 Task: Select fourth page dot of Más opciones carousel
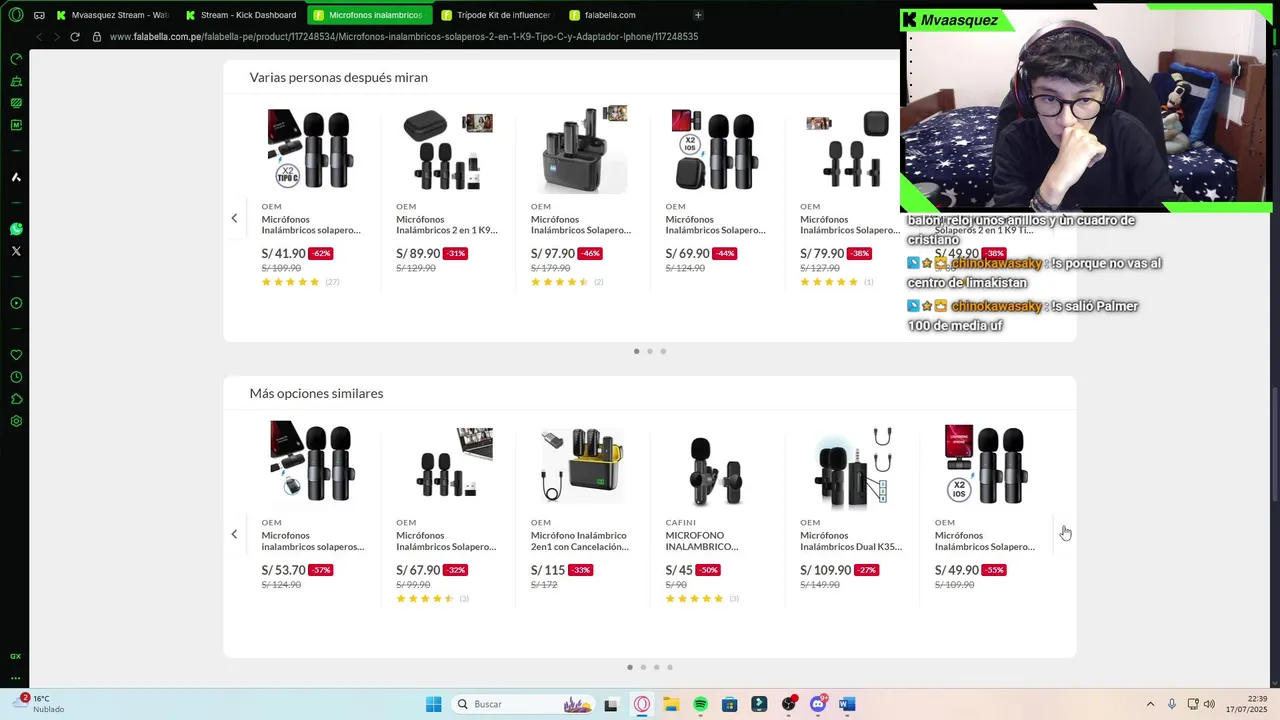pos(670,667)
